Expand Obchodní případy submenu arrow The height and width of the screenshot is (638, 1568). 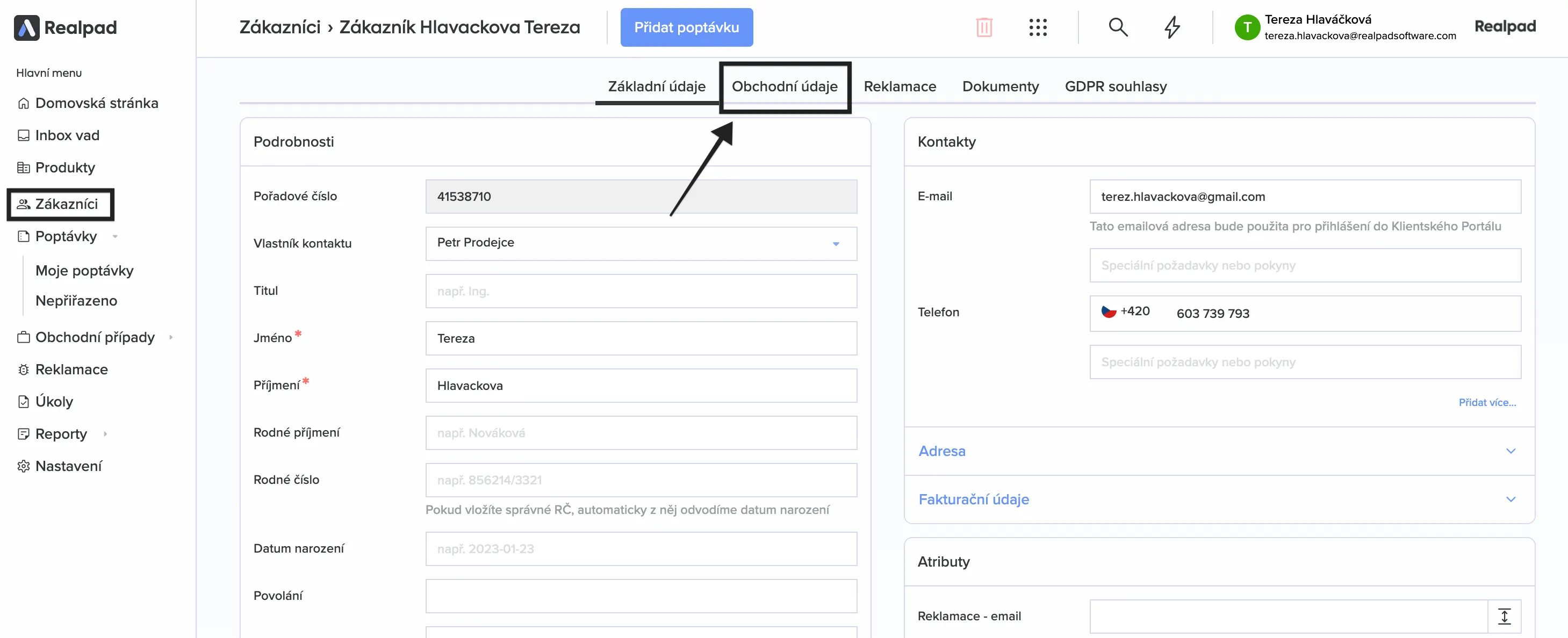[x=170, y=338]
